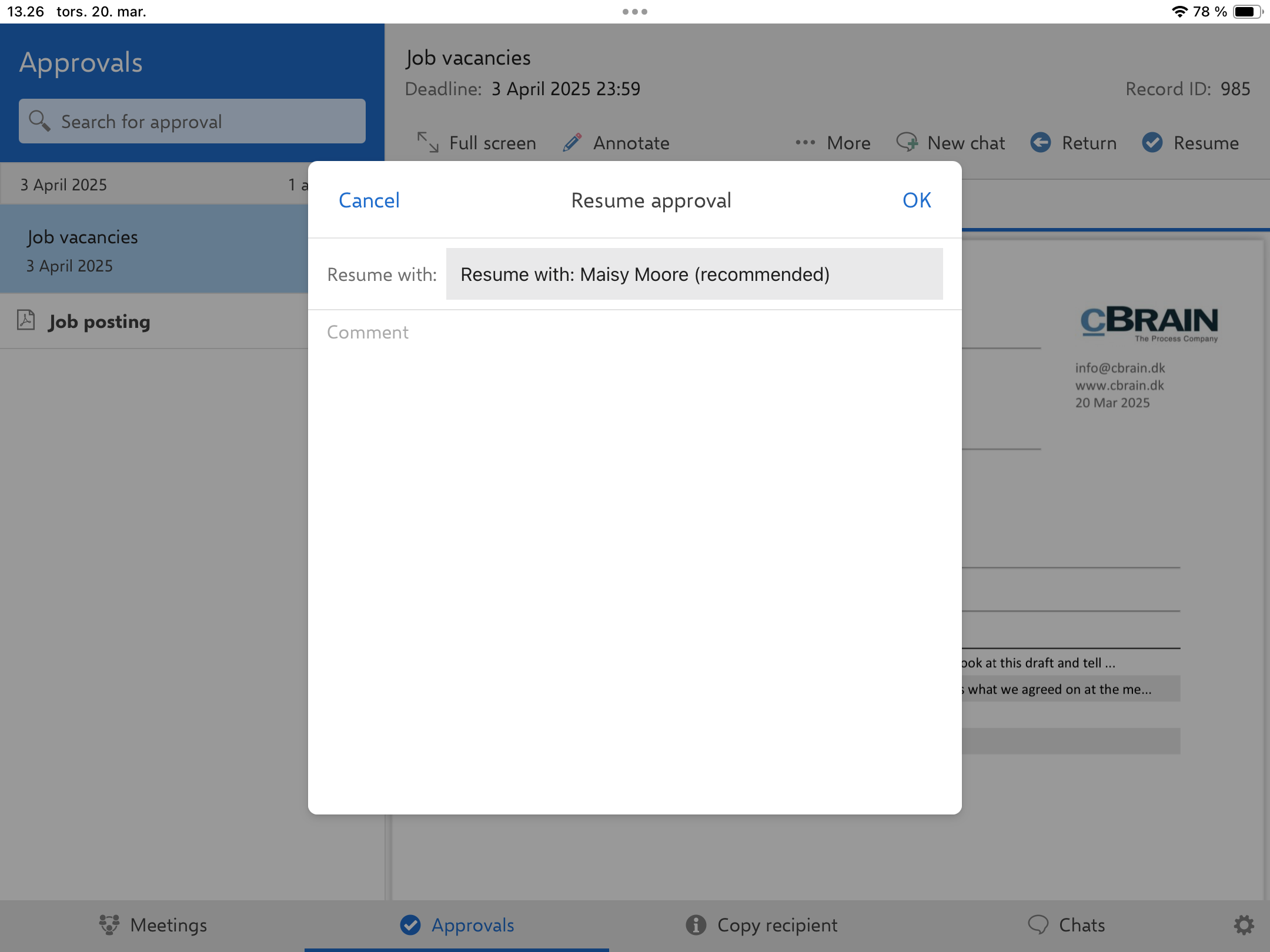
Task: Confirm Resume approval with OK
Action: click(x=916, y=200)
